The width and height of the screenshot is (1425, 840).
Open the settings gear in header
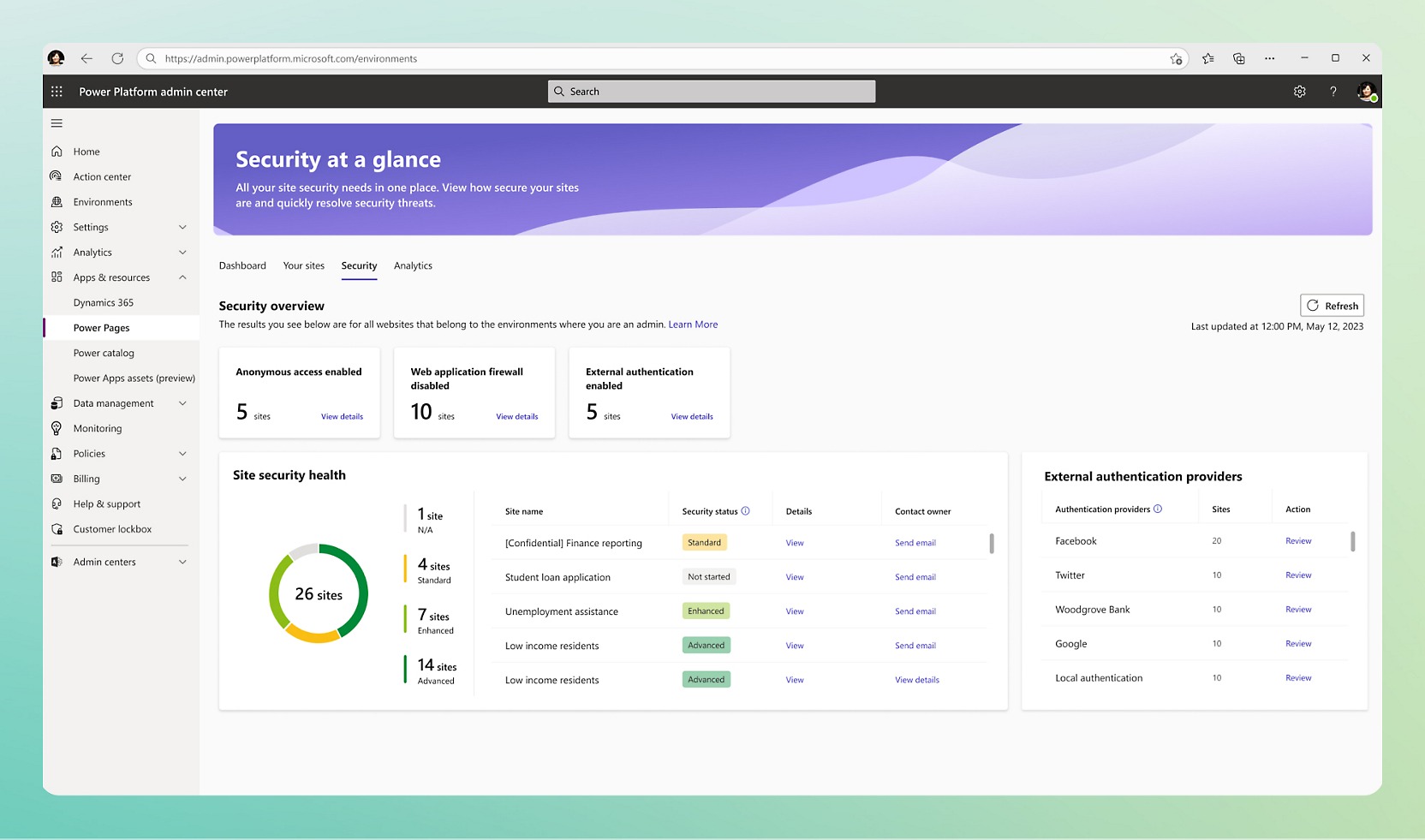coord(1299,92)
